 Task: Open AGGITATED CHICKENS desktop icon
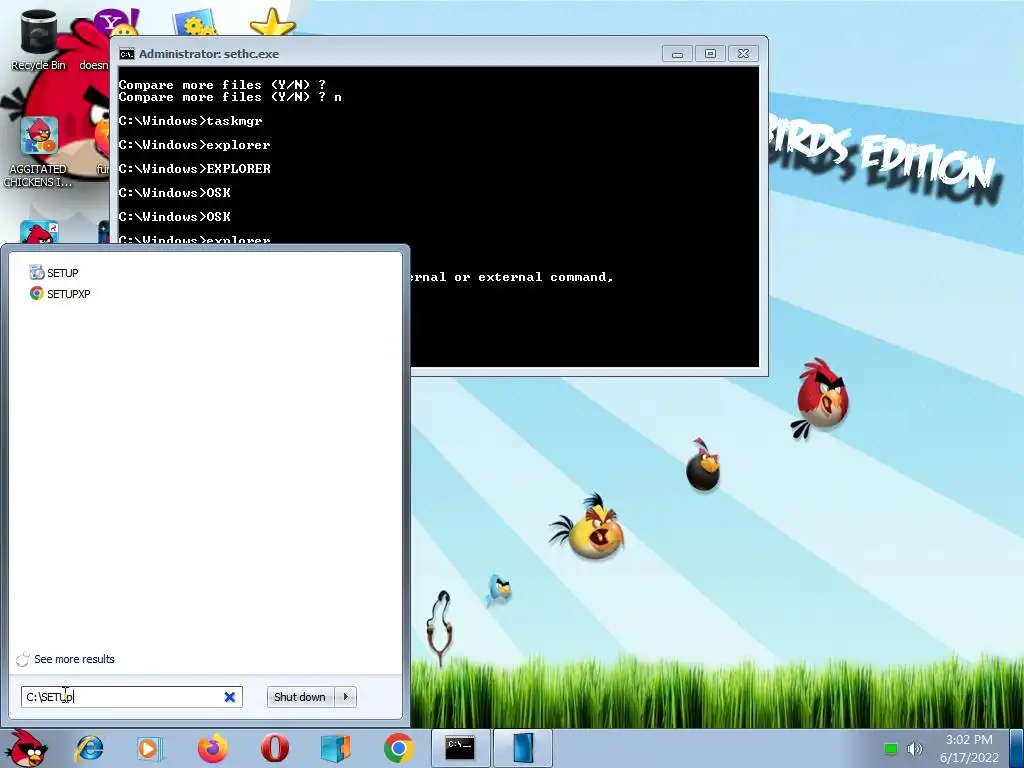pyautogui.click(x=38, y=152)
